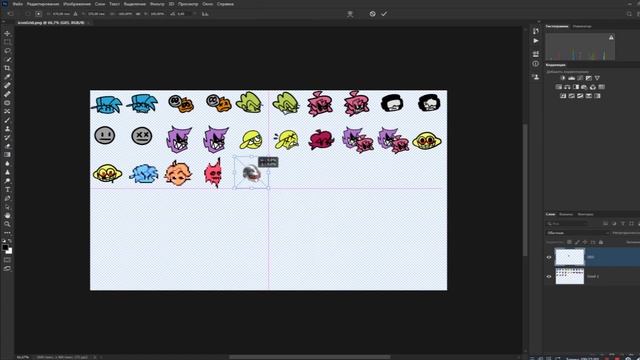Commit the transform with the checkmark
The width and height of the screenshot is (640, 360).
[384, 14]
